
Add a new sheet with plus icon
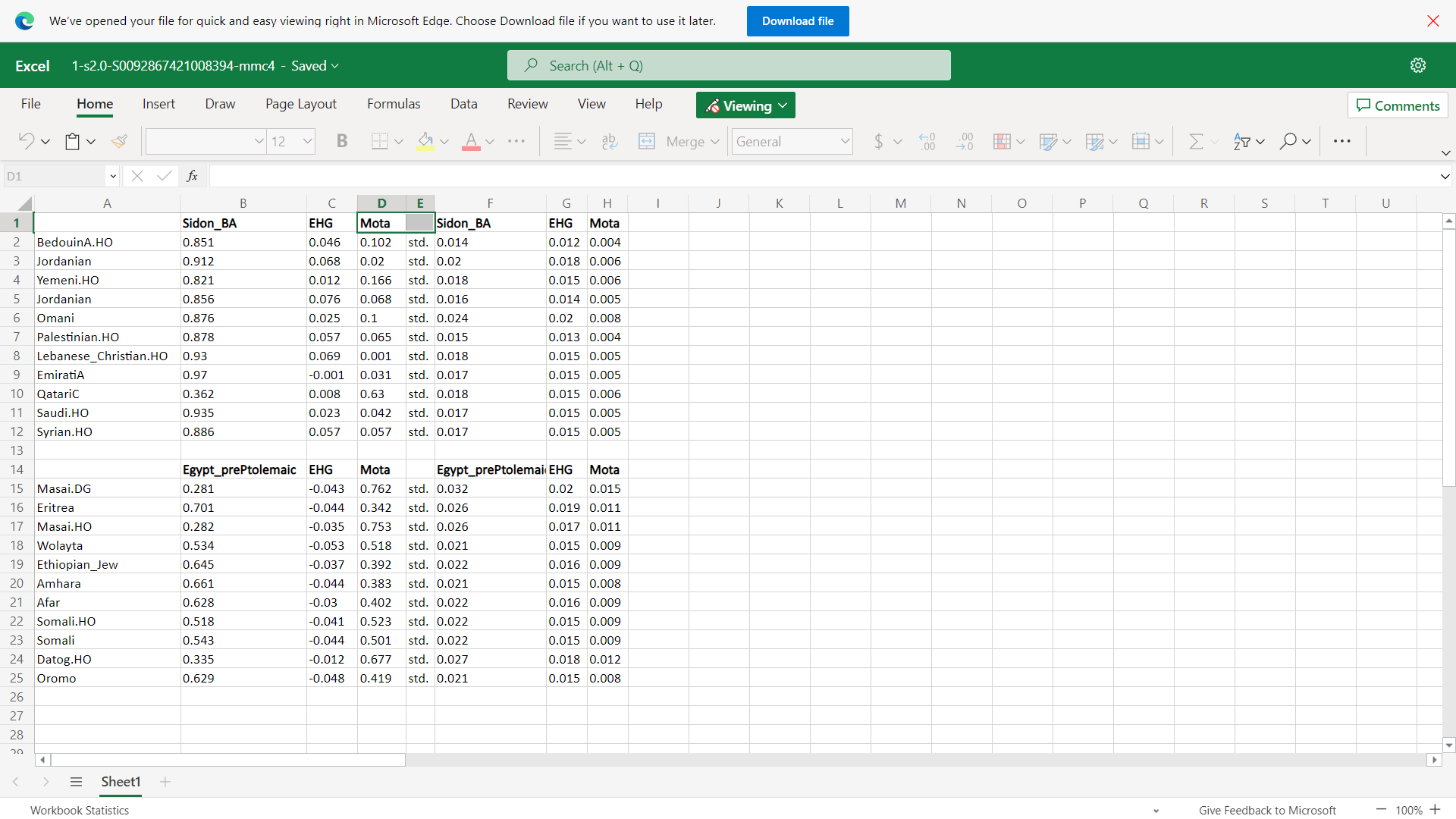pyautogui.click(x=165, y=782)
